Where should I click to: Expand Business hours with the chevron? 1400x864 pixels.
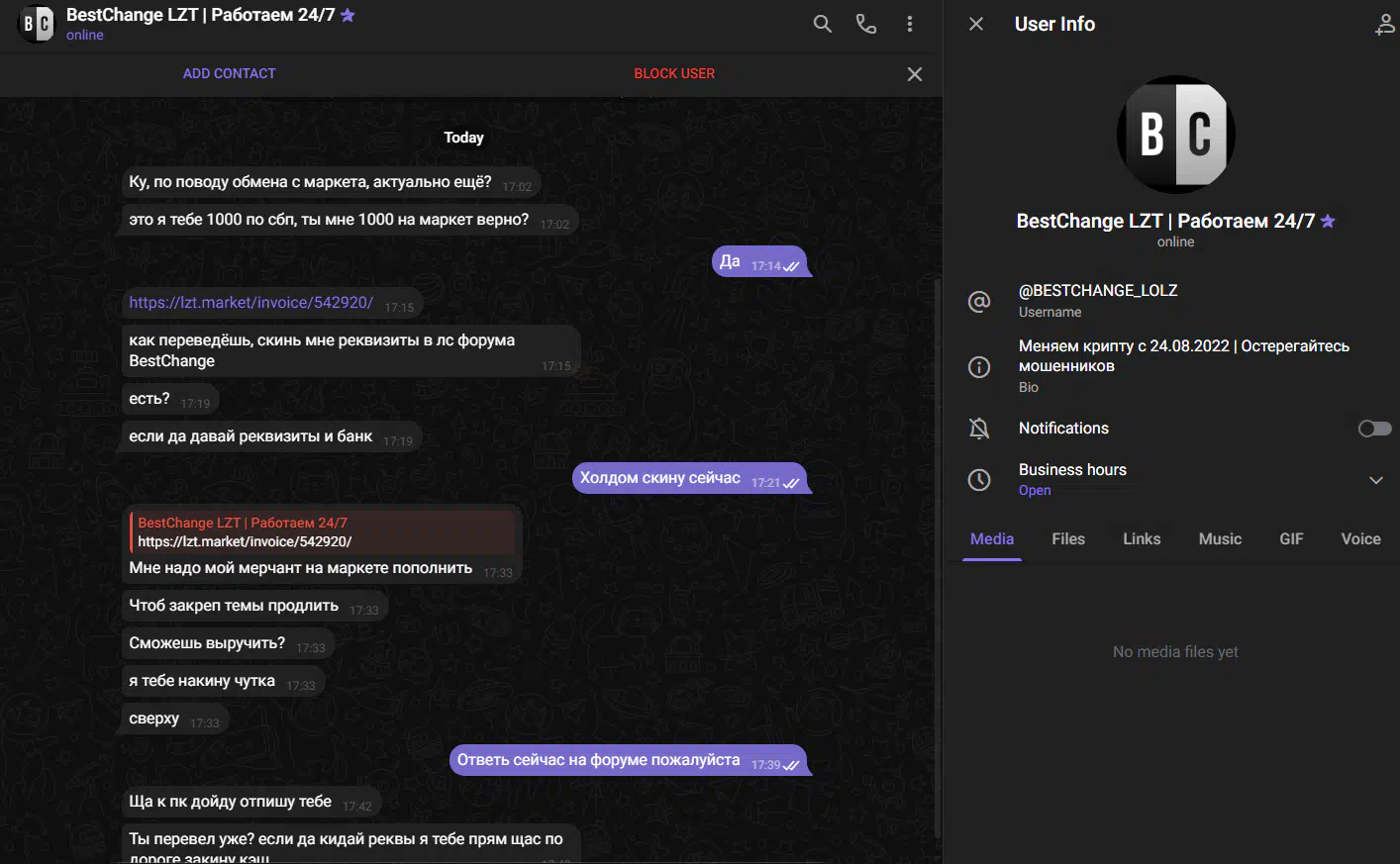tap(1375, 480)
